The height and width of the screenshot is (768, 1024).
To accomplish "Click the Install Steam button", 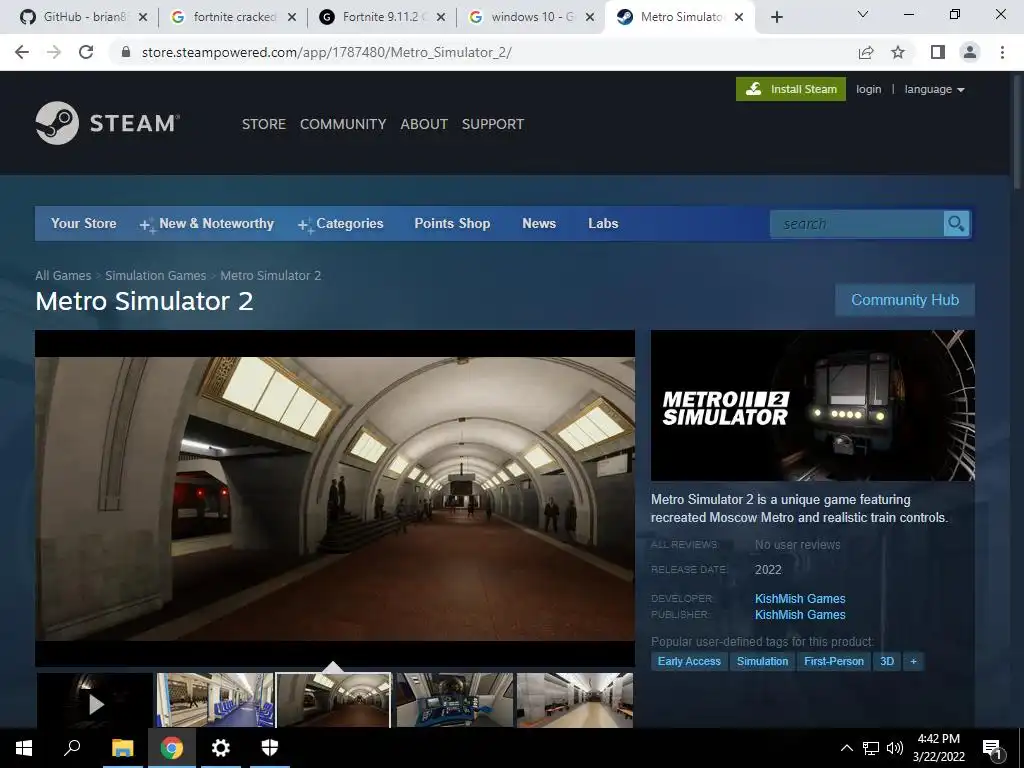I will click(x=791, y=89).
